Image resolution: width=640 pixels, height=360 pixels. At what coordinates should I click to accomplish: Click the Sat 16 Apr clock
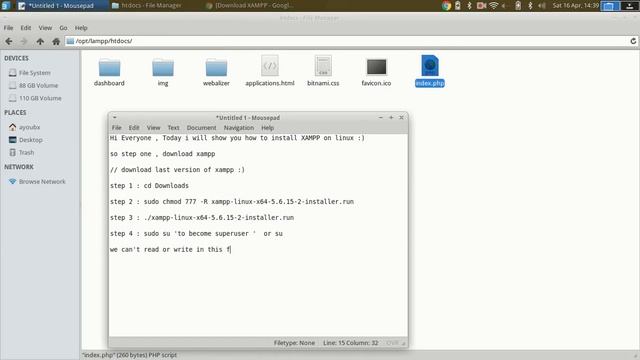[x=575, y=5]
